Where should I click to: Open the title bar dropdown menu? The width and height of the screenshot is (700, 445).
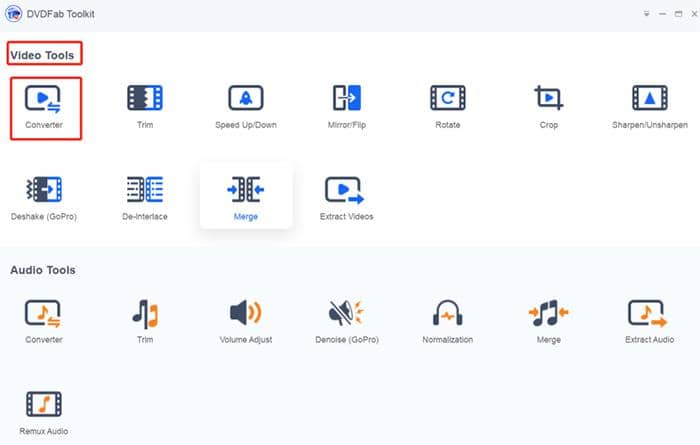(645, 14)
